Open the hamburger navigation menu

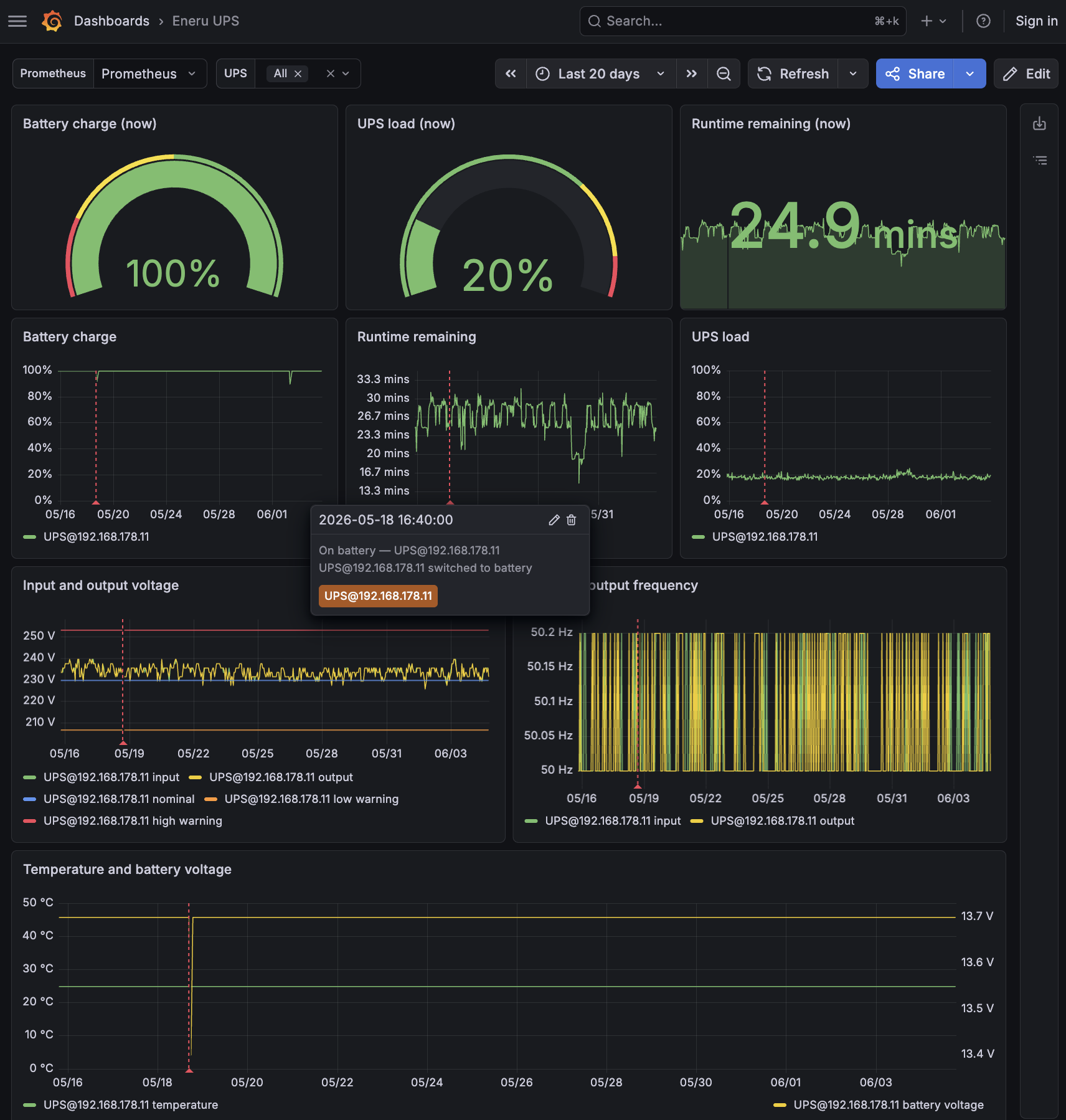17,21
